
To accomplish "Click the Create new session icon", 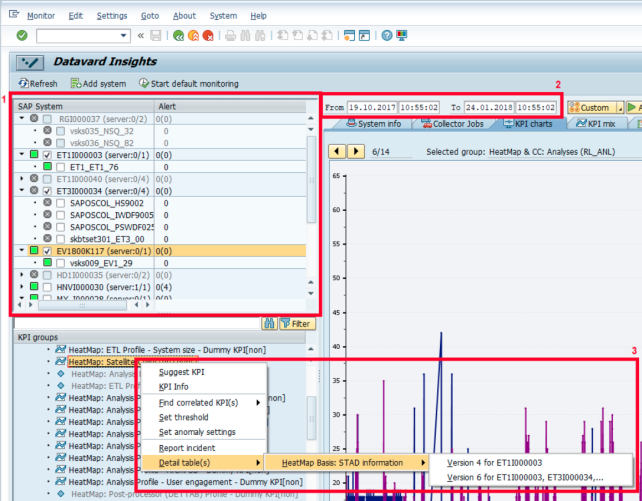I will 349,36.
